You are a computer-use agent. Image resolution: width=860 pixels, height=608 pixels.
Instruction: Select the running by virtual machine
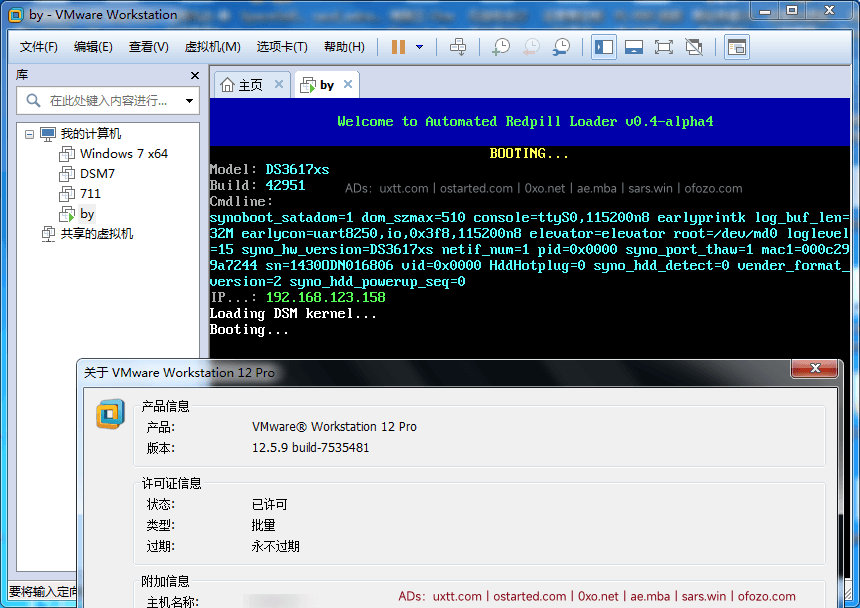tap(87, 214)
